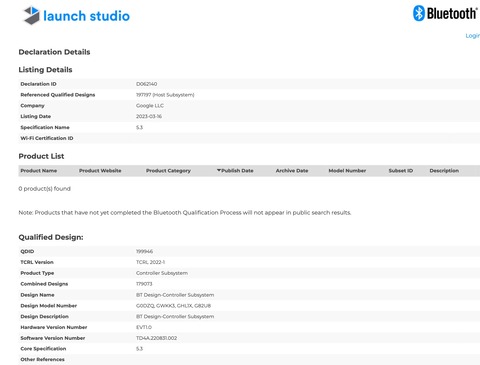The image size is (480, 365).
Task: Select hardware version EVT1.0
Action: (144, 327)
